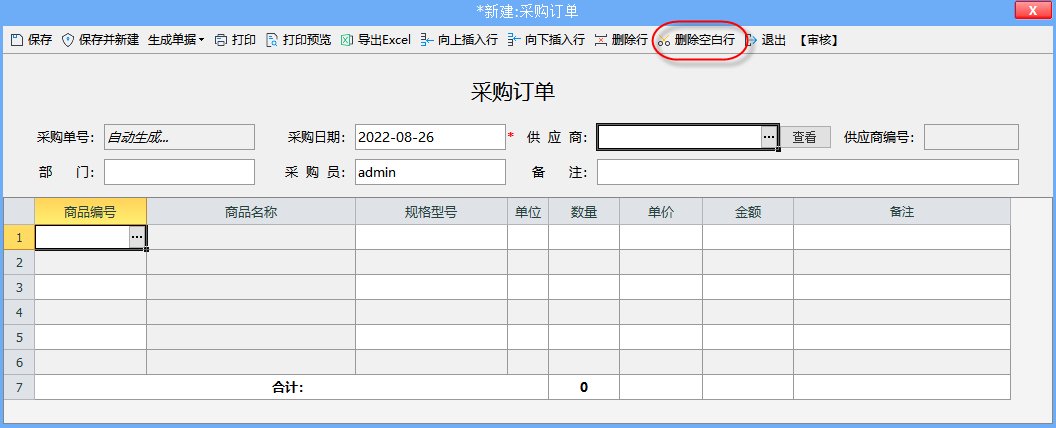The height and width of the screenshot is (428, 1056).
Task: Close the 采购订单 window
Action: [1032, 10]
